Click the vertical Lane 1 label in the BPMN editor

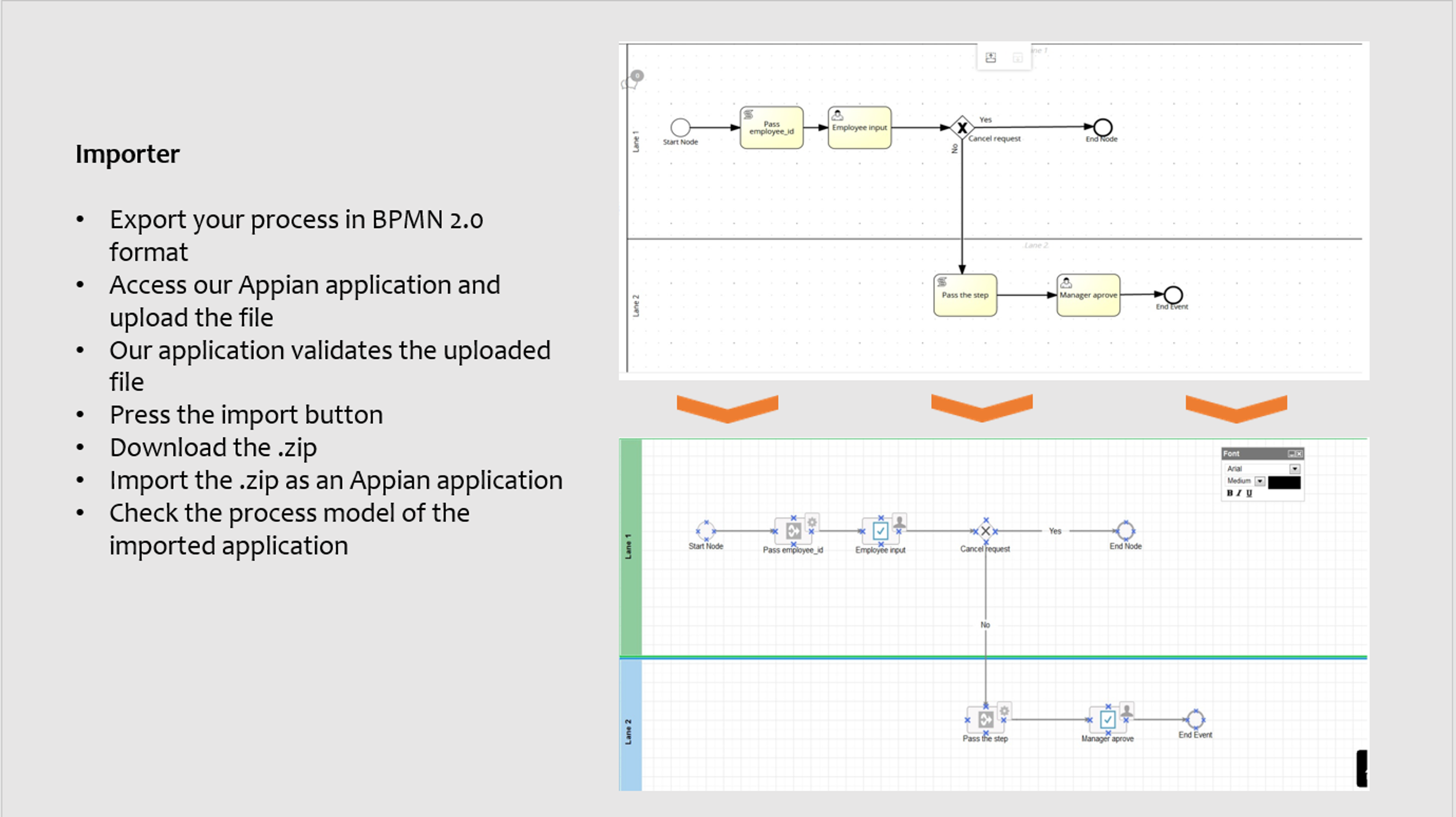click(x=635, y=141)
